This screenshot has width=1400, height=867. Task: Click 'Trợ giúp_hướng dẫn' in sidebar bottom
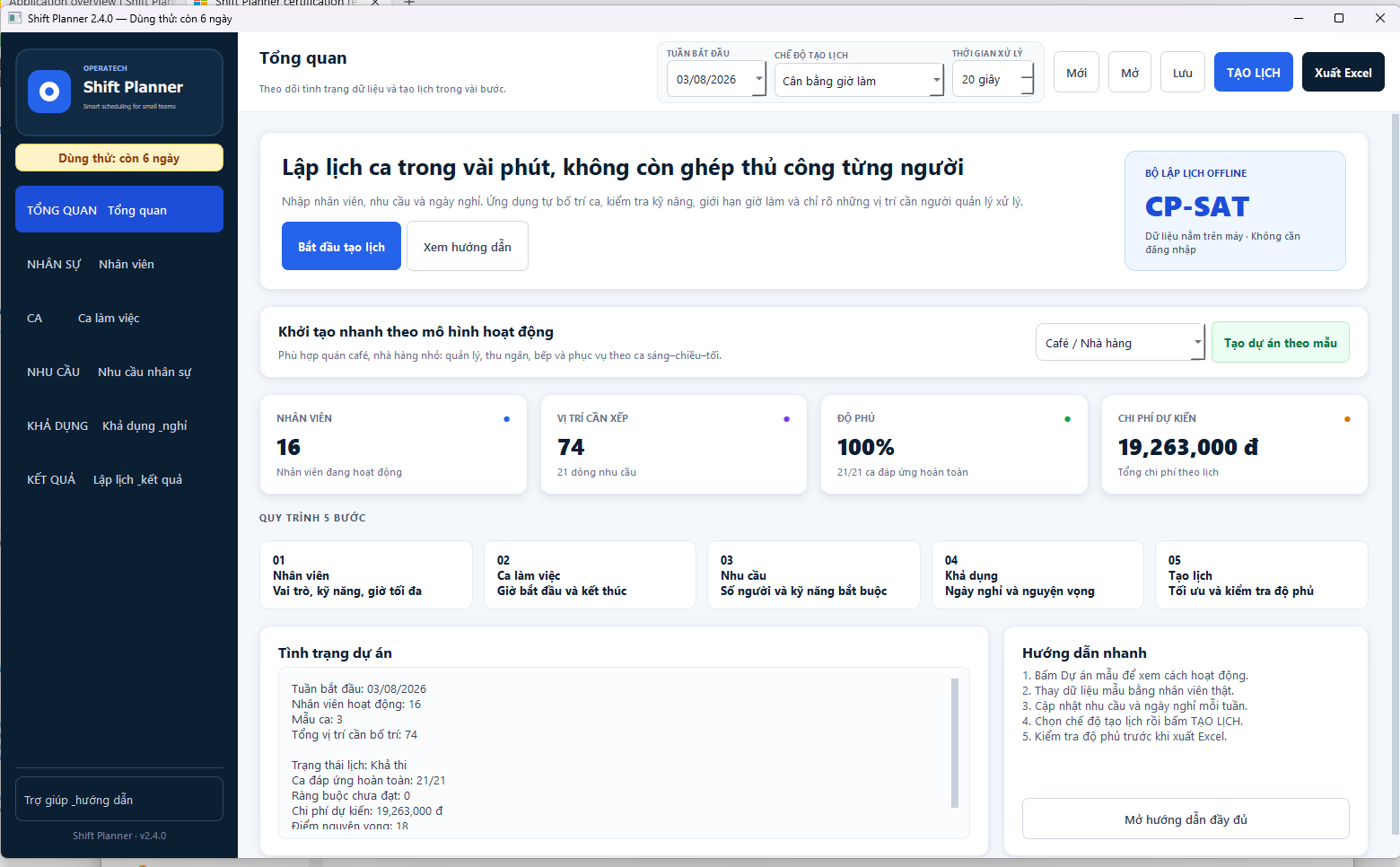tap(119, 799)
